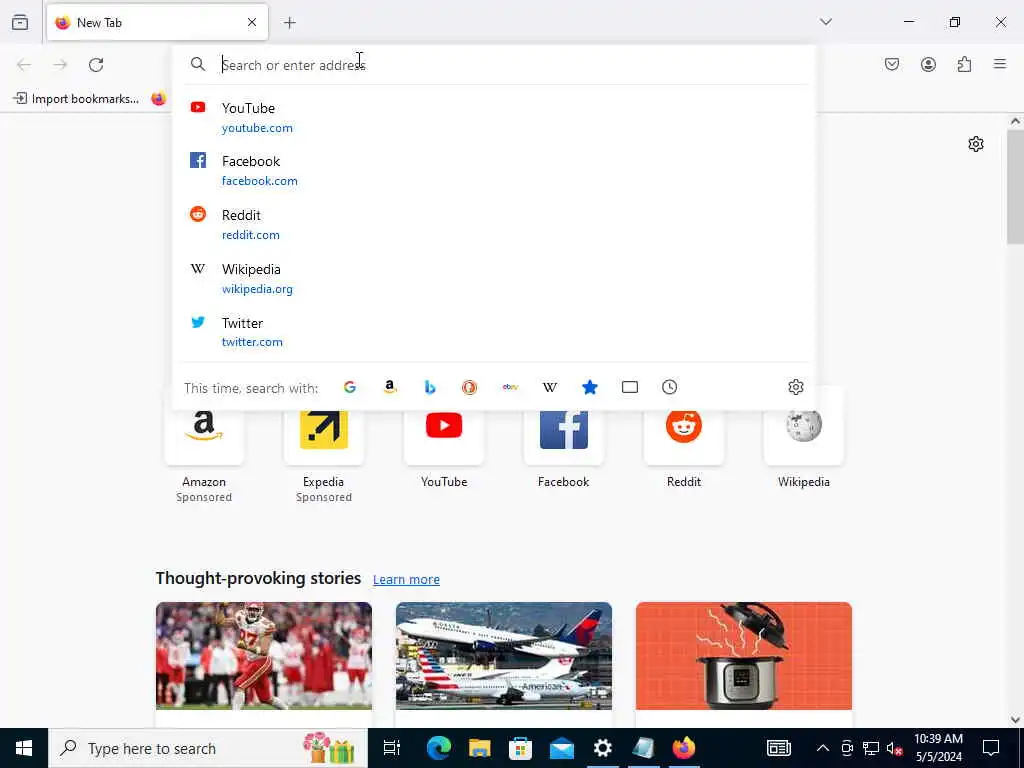Screen dimensions: 1024x768
Task: Focus the Search or enter address field
Action: click(x=494, y=65)
